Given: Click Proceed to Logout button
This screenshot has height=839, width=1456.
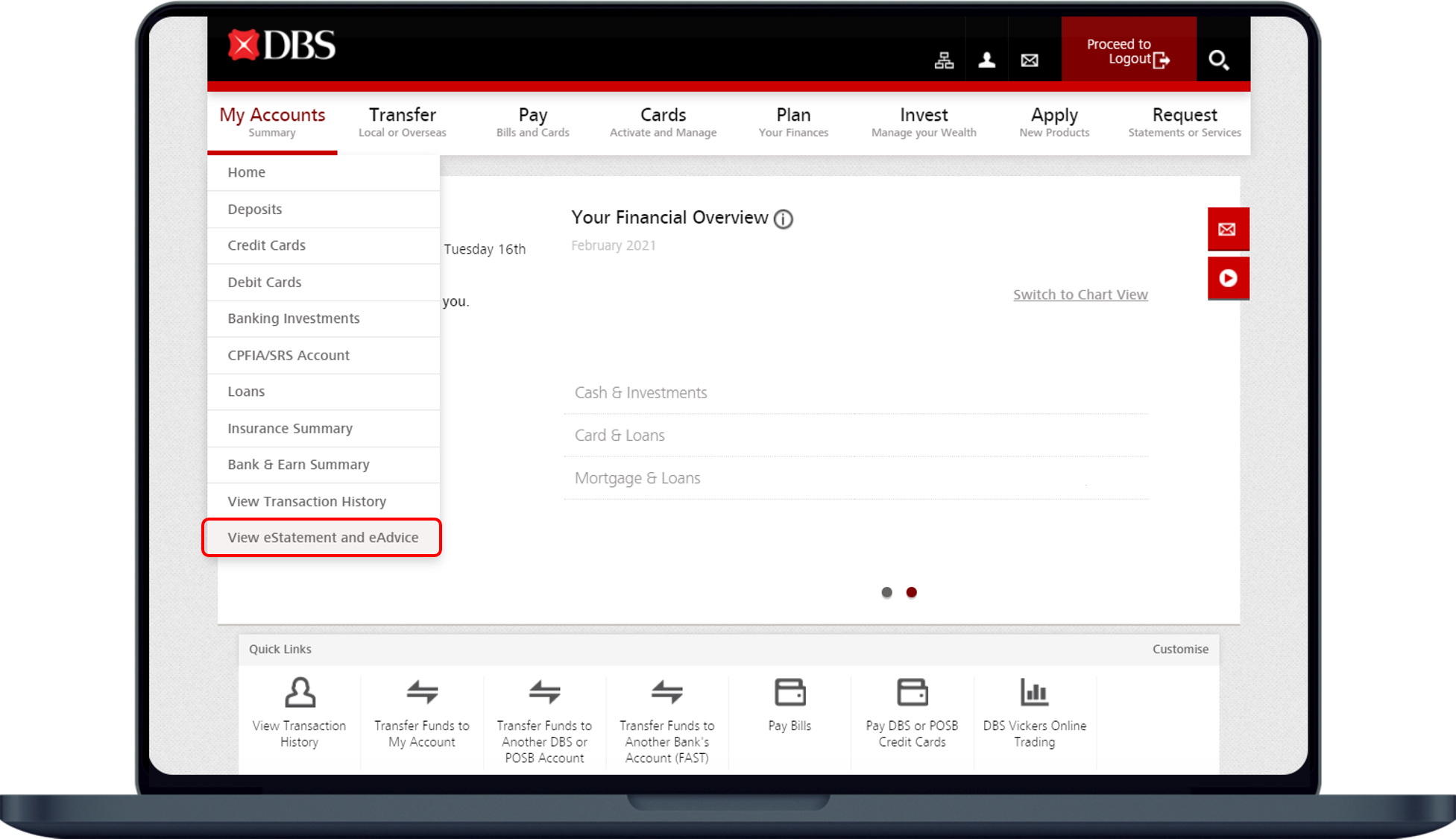Looking at the screenshot, I should point(1129,49).
